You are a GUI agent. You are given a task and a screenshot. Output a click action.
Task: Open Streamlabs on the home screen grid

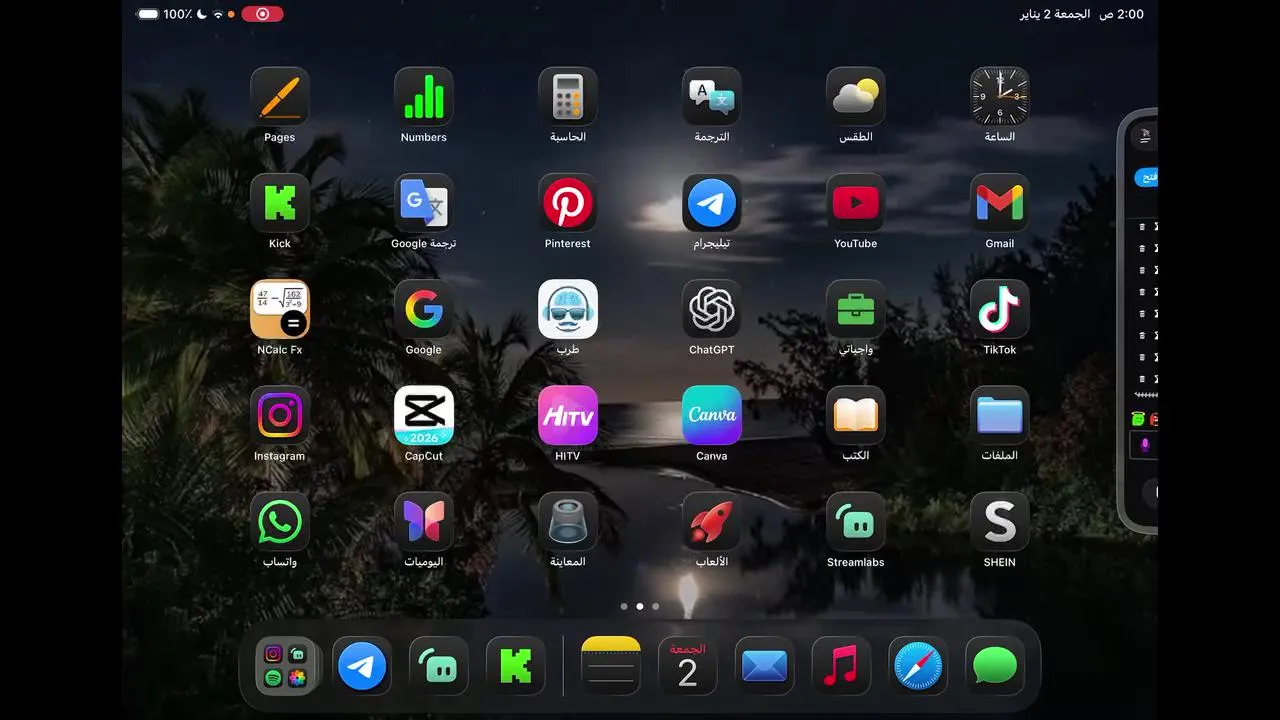click(856, 521)
